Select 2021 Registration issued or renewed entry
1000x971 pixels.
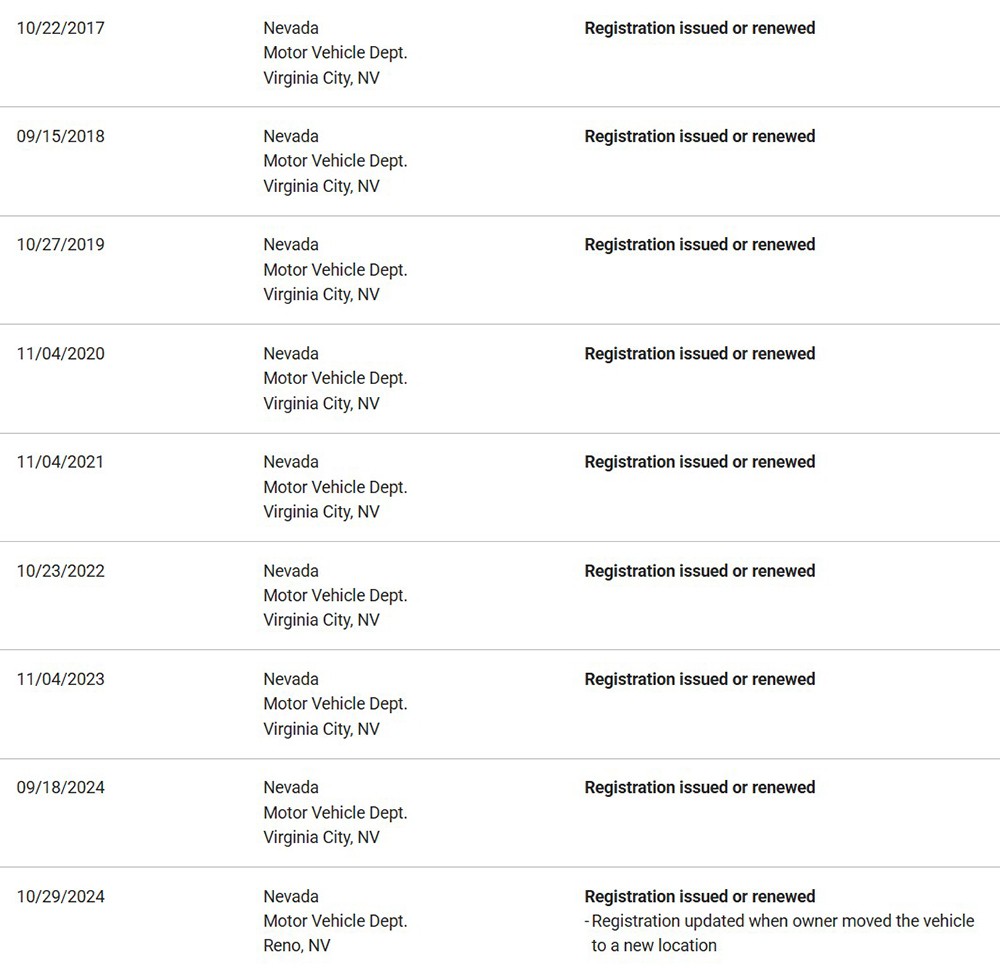click(x=699, y=462)
